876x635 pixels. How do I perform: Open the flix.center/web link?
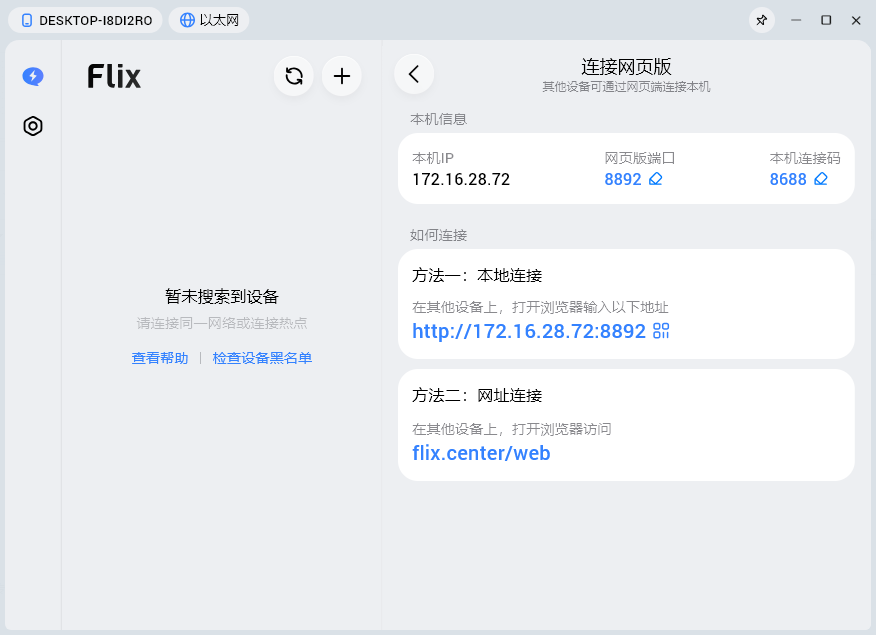tap(481, 453)
